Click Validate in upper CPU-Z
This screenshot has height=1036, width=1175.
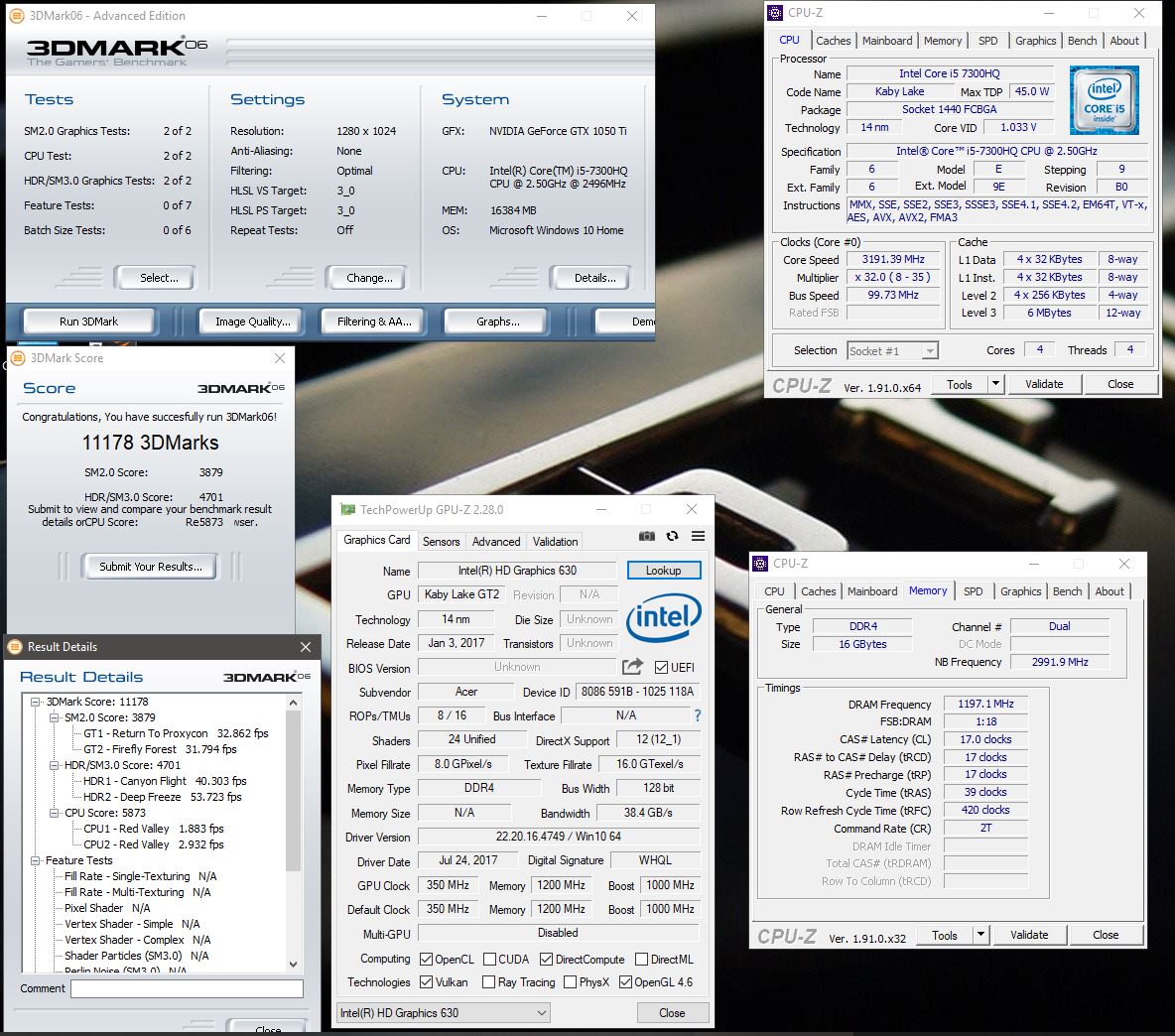coord(1044,384)
